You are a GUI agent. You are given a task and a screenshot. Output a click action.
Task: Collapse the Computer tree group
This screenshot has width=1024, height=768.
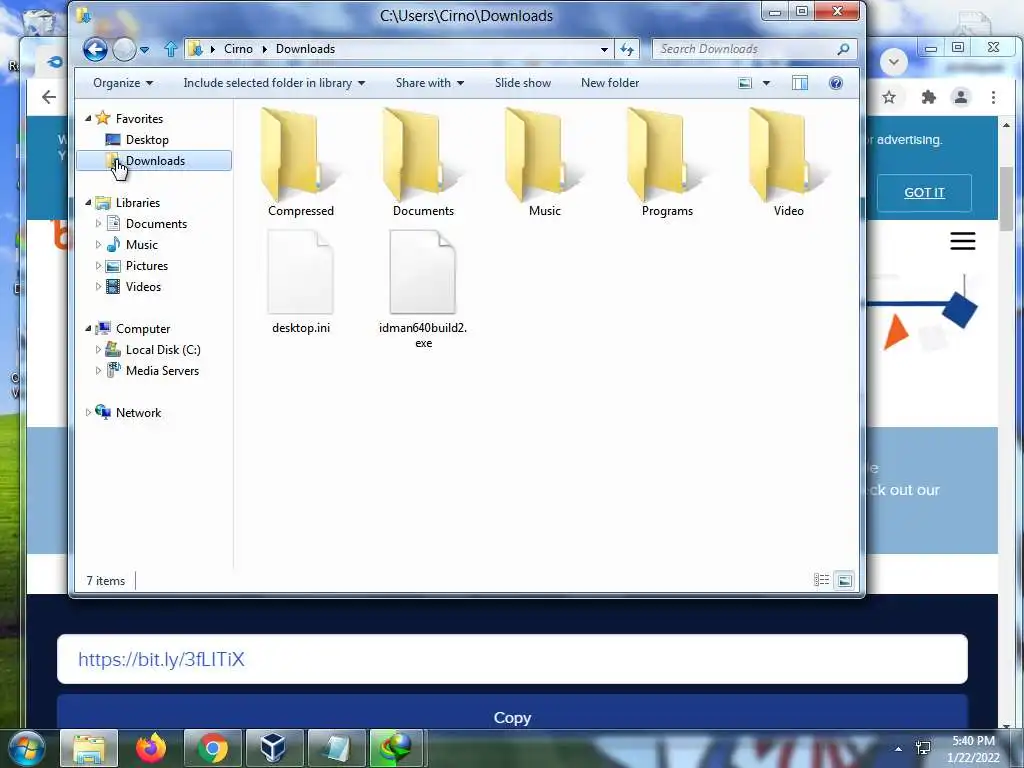[88, 328]
